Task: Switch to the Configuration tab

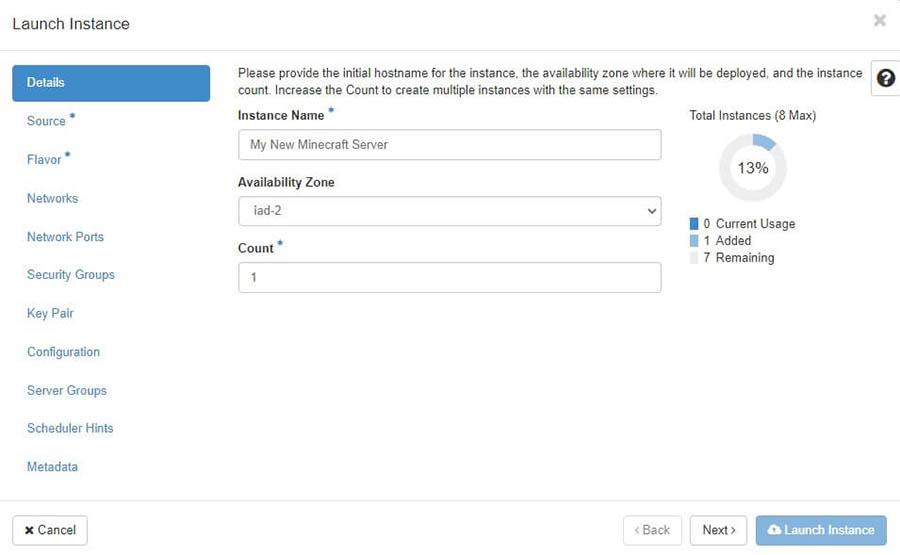Action: click(63, 352)
